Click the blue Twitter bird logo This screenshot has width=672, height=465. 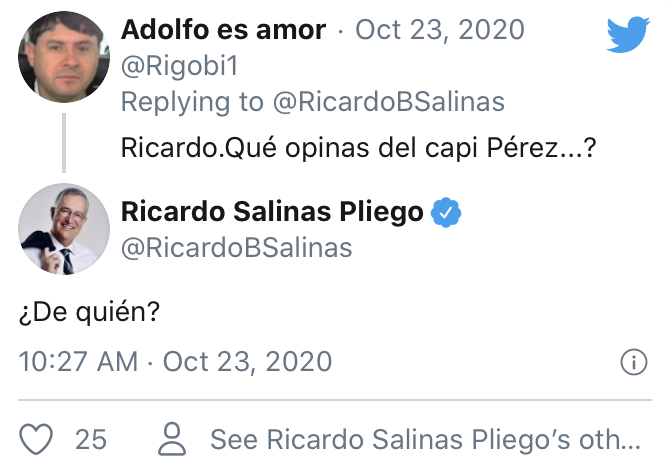[628, 34]
